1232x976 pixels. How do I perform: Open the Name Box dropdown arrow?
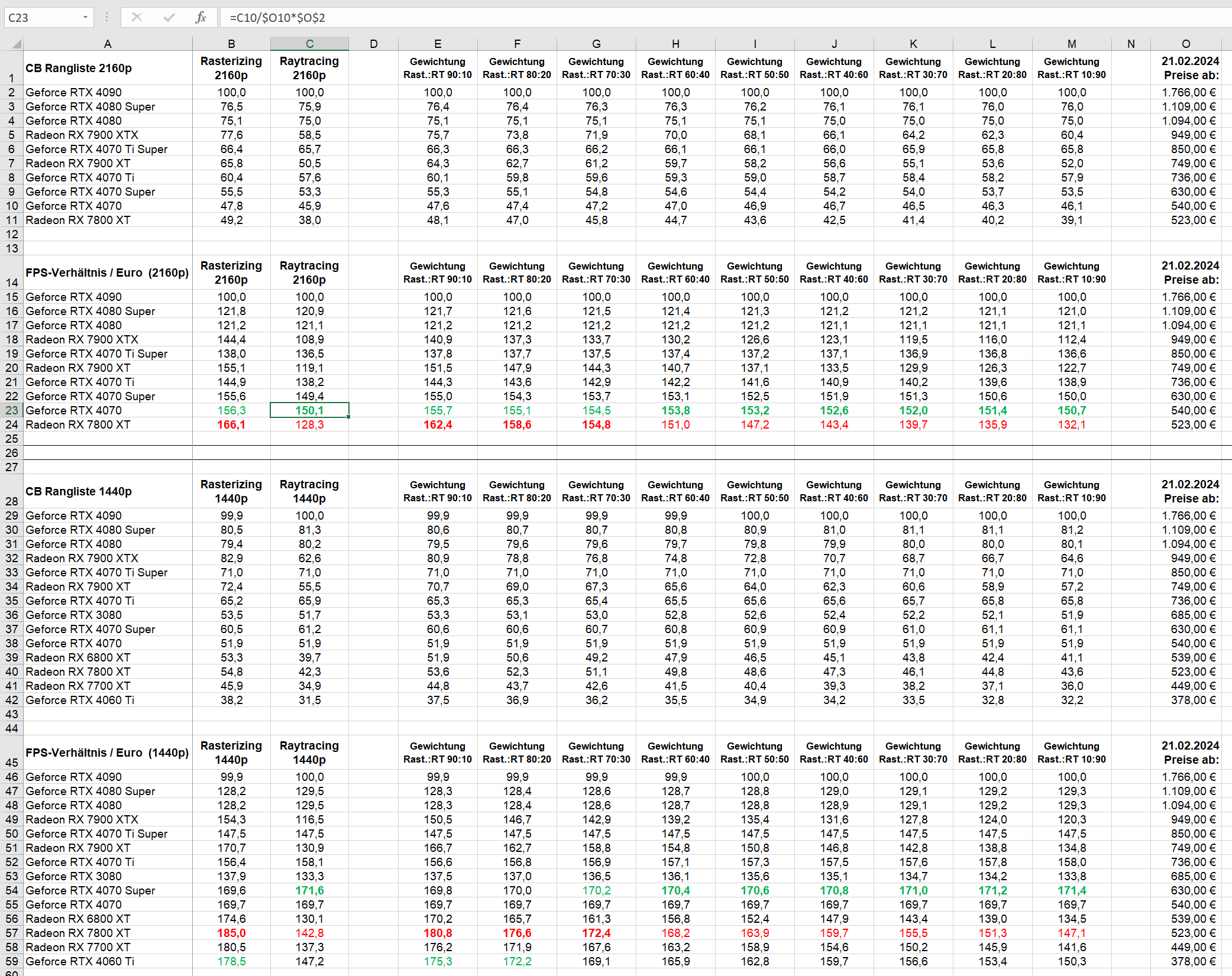coord(85,17)
